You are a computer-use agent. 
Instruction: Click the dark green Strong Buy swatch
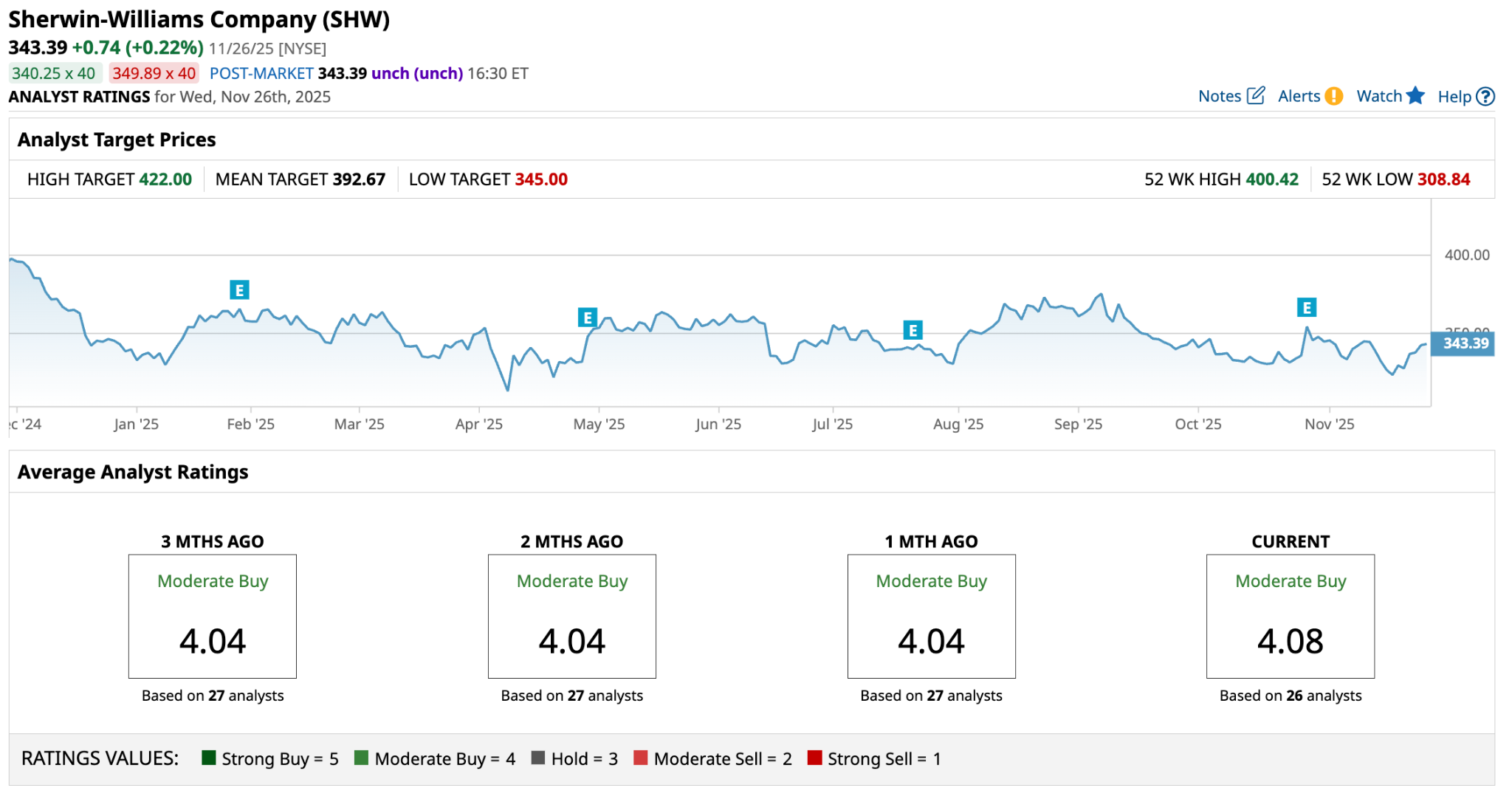209,758
